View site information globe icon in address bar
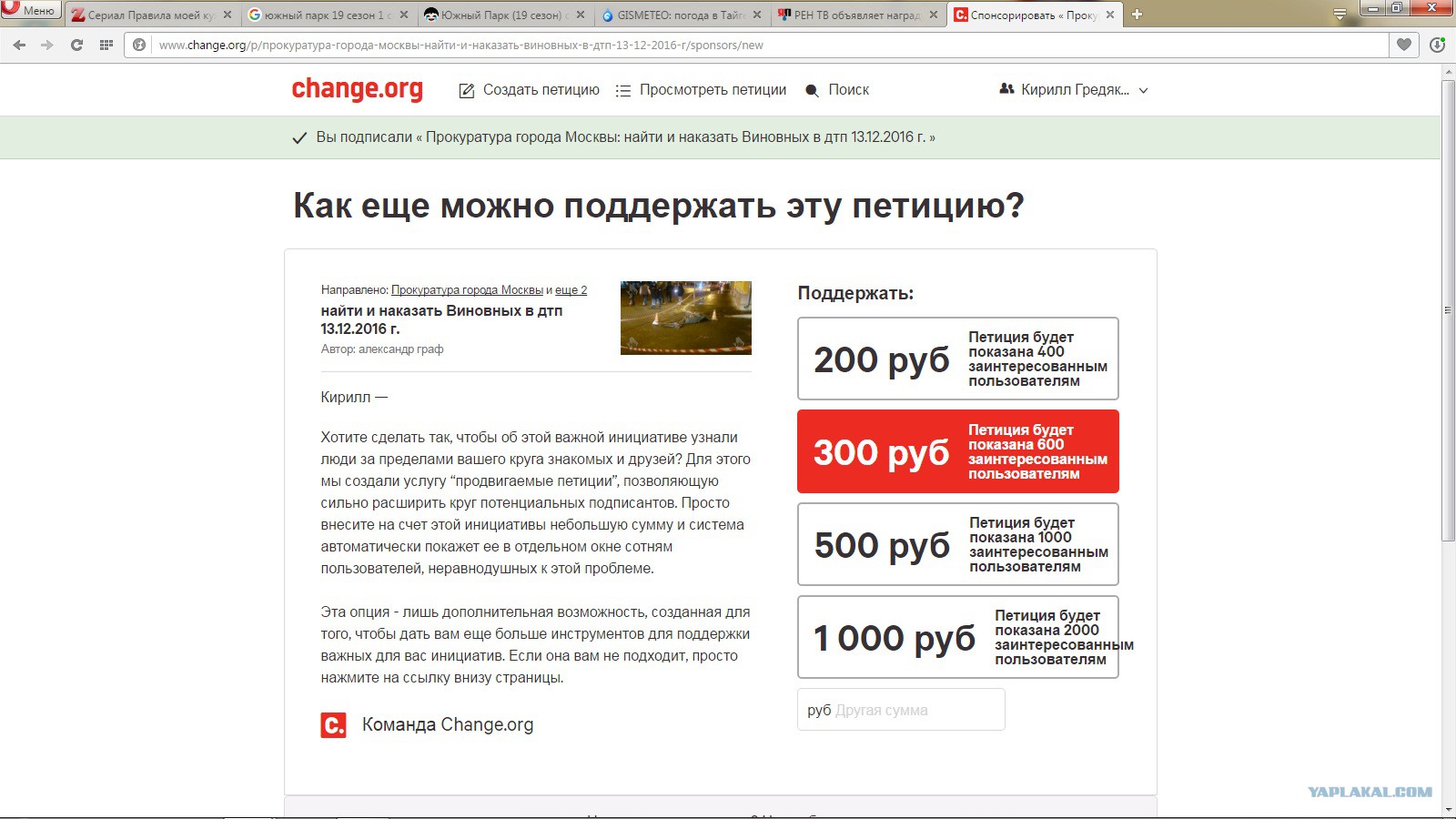 (139, 45)
